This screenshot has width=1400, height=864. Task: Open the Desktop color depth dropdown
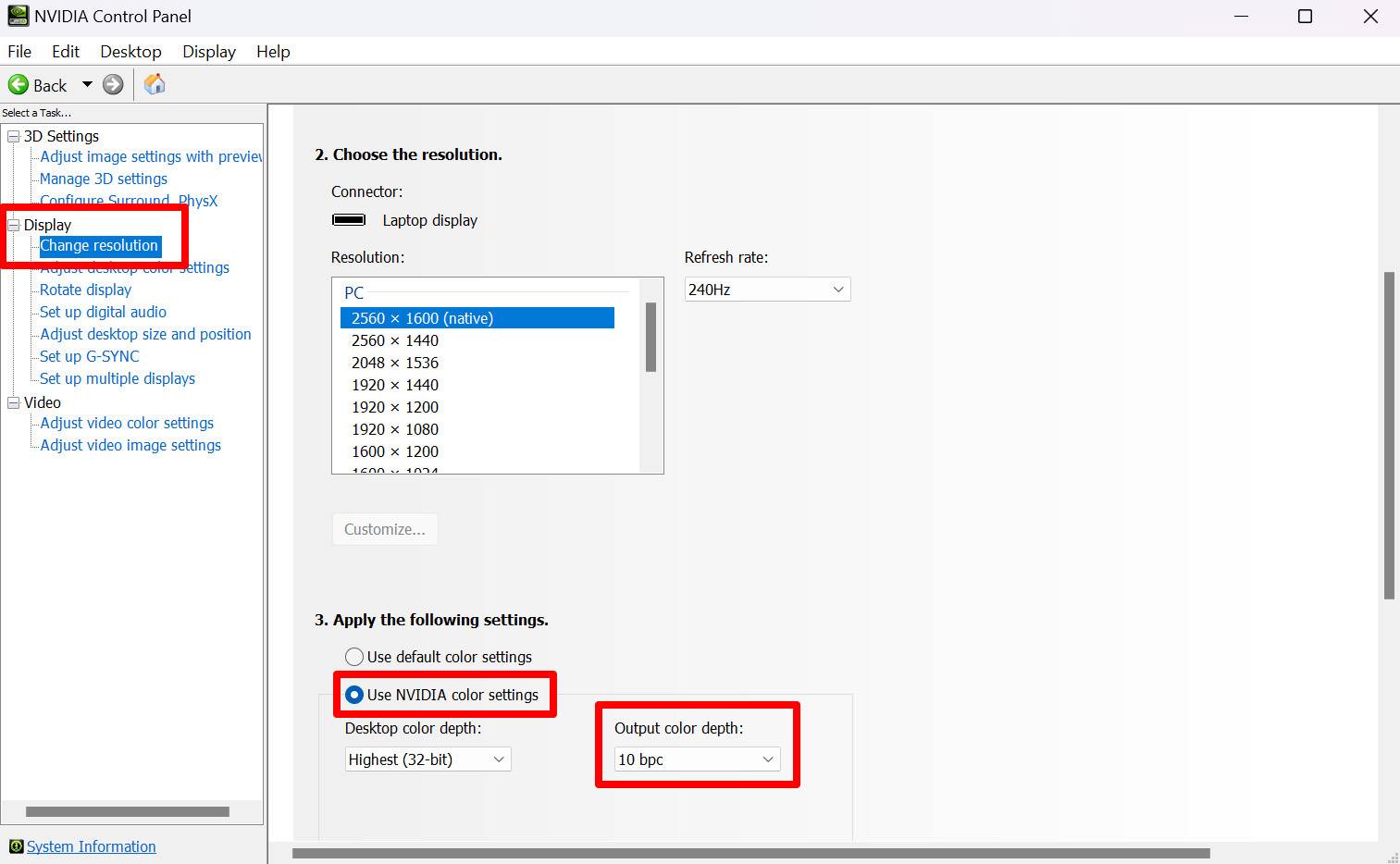pos(427,759)
